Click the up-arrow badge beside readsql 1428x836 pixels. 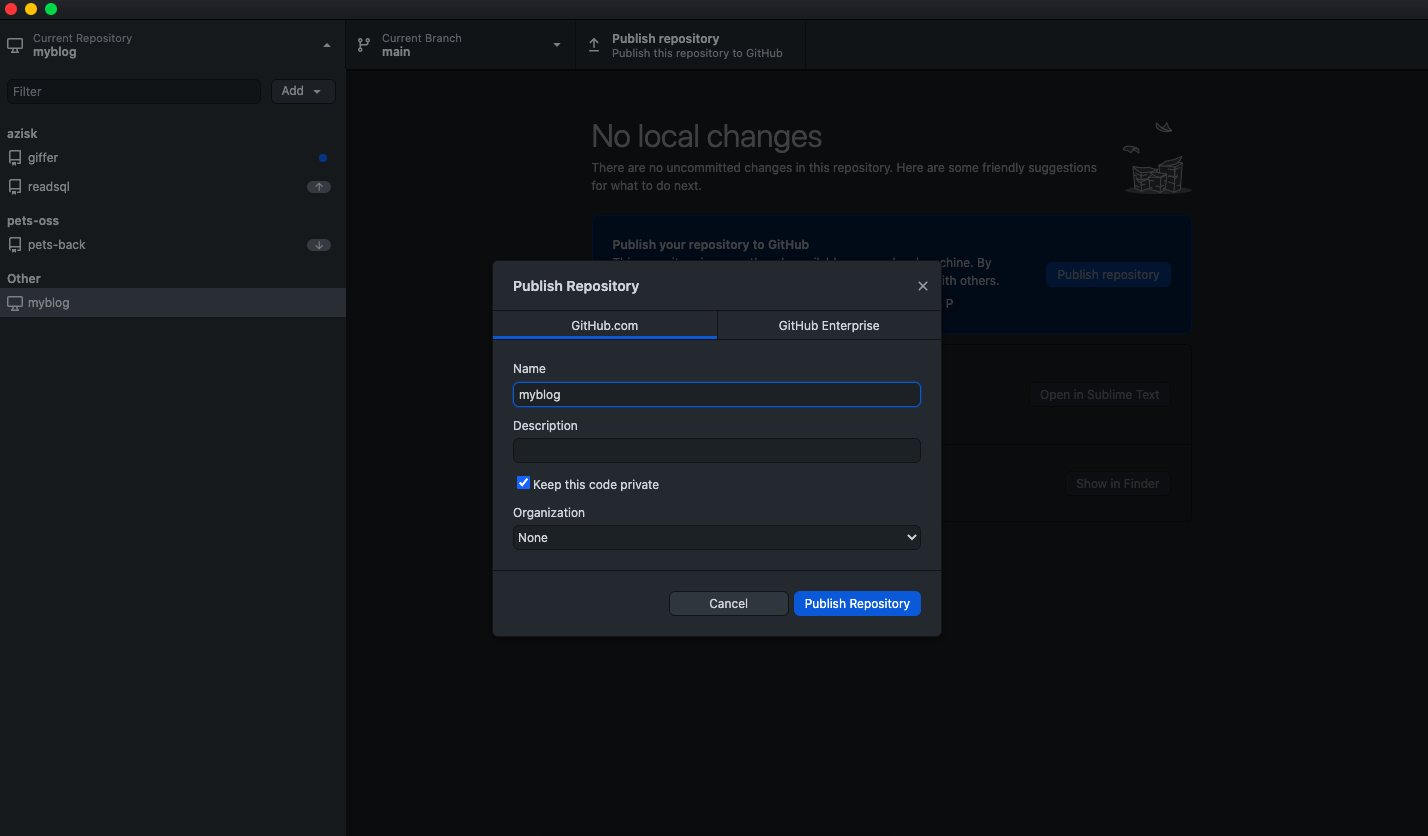pyautogui.click(x=319, y=187)
